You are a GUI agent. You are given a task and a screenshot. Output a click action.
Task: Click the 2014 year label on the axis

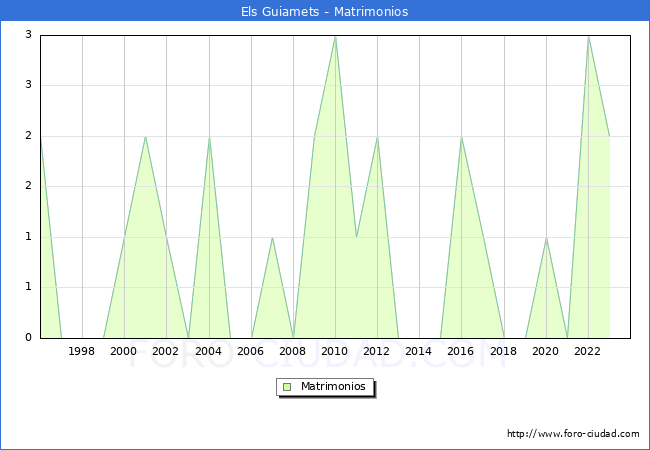click(x=419, y=351)
